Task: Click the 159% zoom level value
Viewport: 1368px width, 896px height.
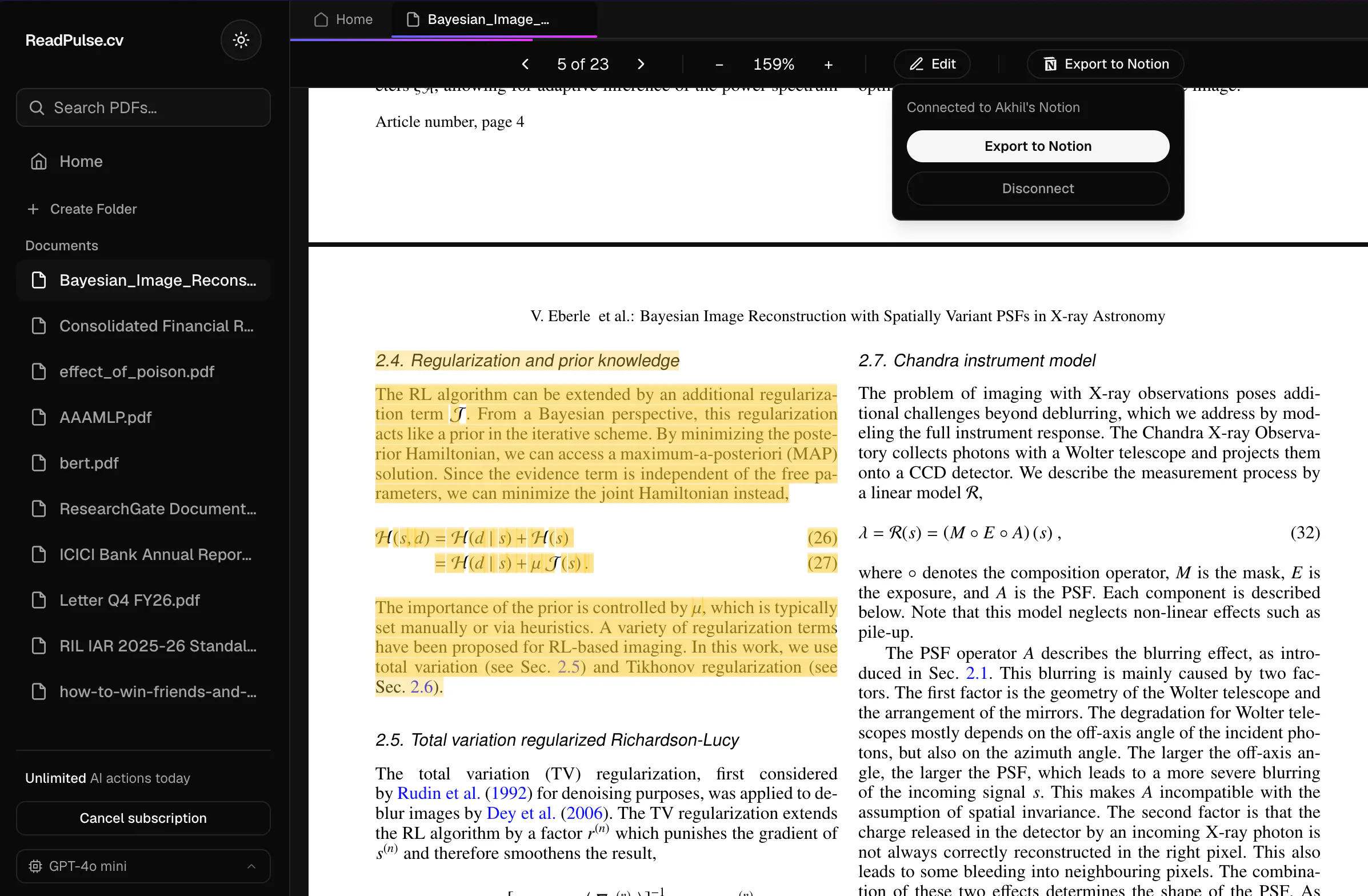Action: (774, 65)
